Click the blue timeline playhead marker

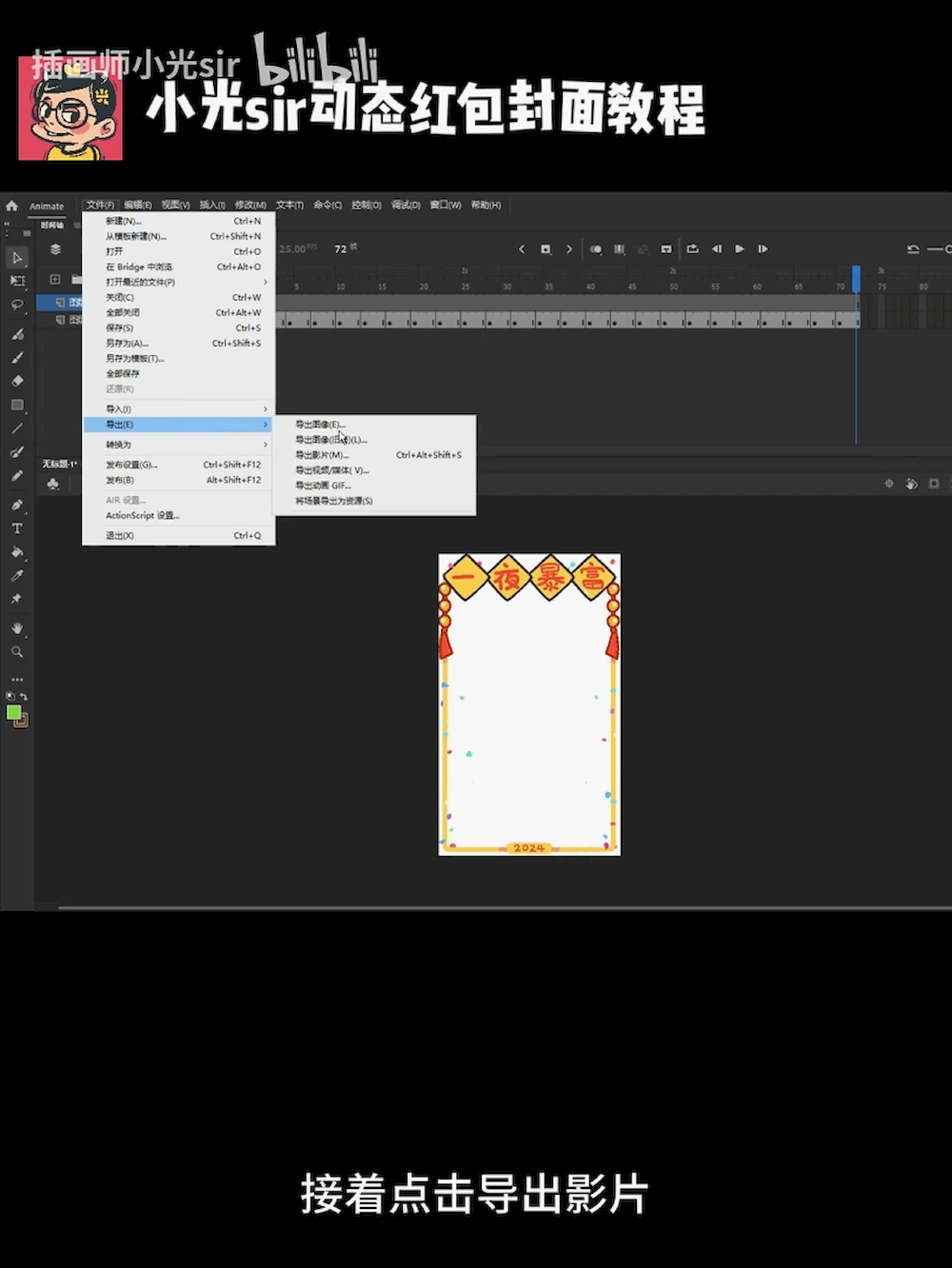click(856, 277)
